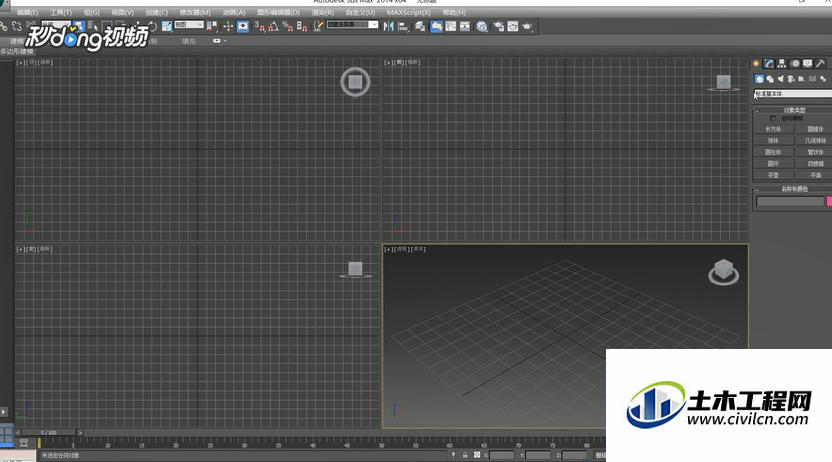Open the Material Editor icon
Viewport: 832px width, 462px height.
pyautogui.click(x=482, y=26)
